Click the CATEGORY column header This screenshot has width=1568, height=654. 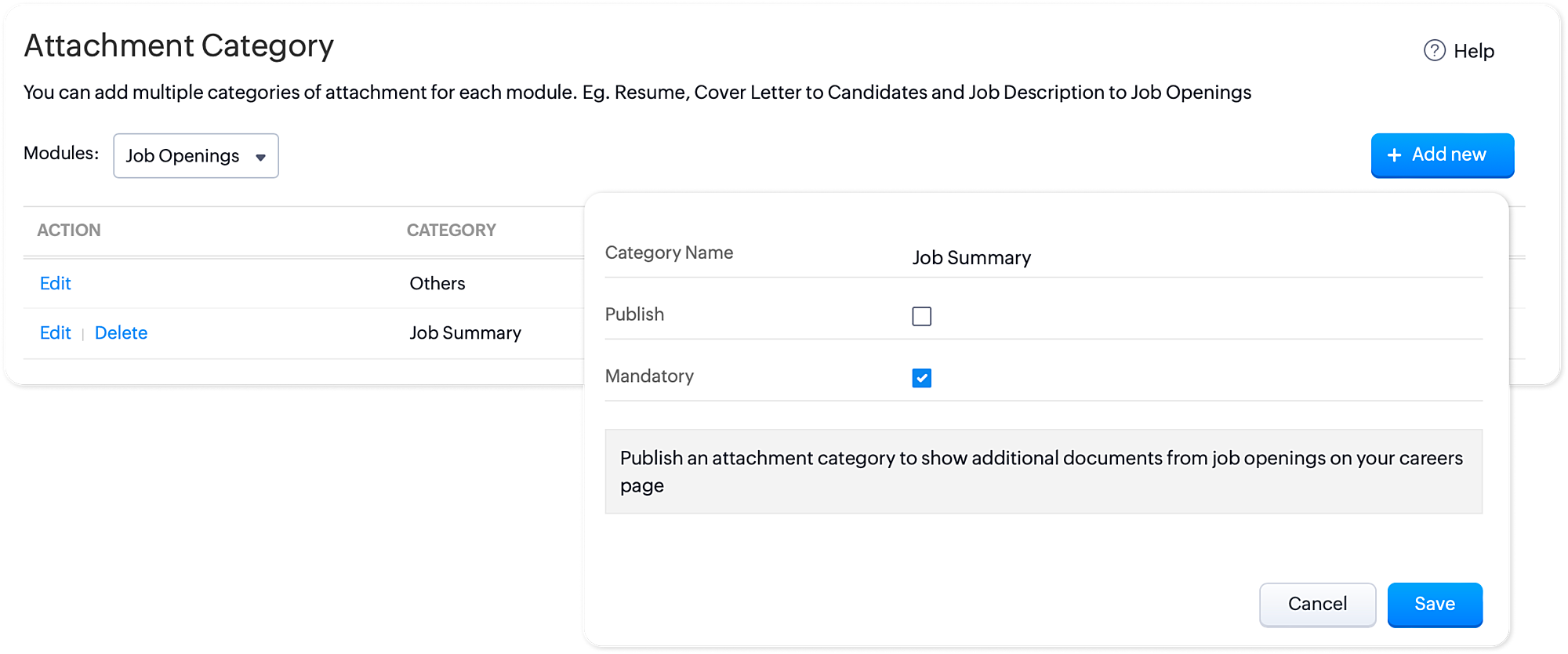tap(451, 231)
